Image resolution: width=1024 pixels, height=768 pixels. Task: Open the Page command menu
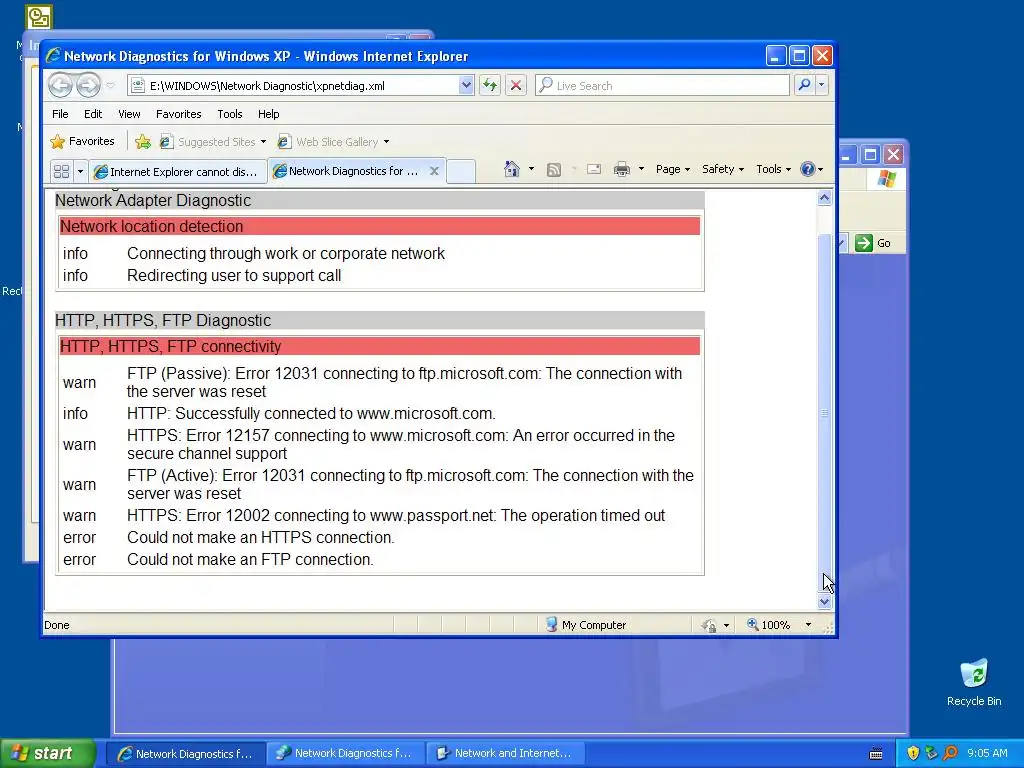click(673, 169)
